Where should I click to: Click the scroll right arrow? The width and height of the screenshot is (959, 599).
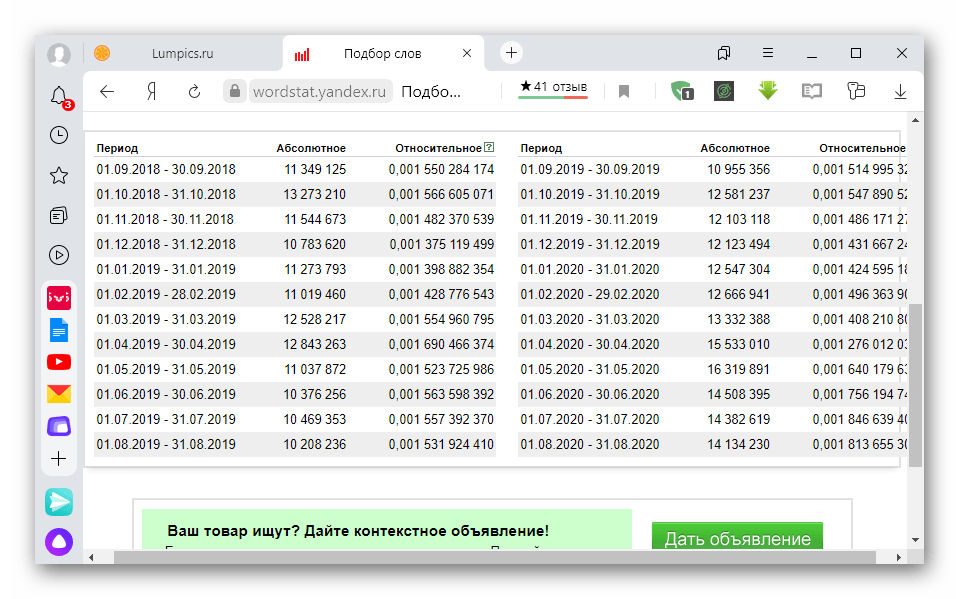(x=898, y=557)
